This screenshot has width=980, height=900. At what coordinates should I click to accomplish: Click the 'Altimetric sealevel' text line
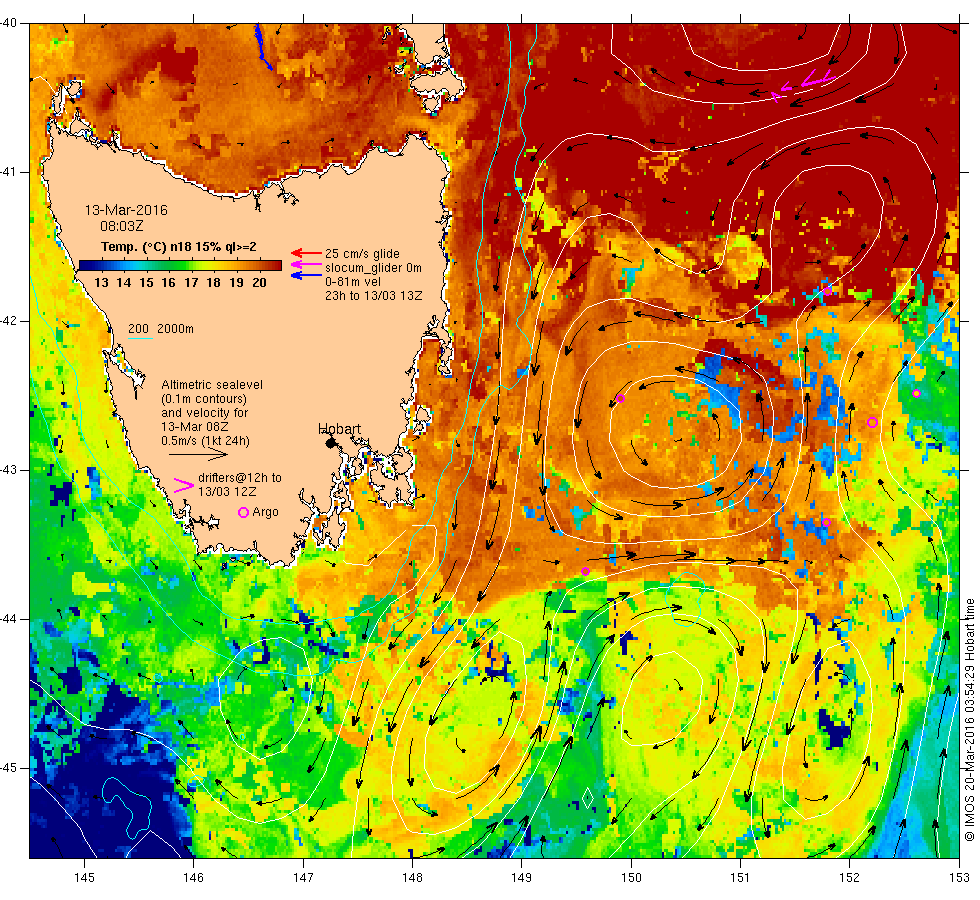tap(212, 385)
